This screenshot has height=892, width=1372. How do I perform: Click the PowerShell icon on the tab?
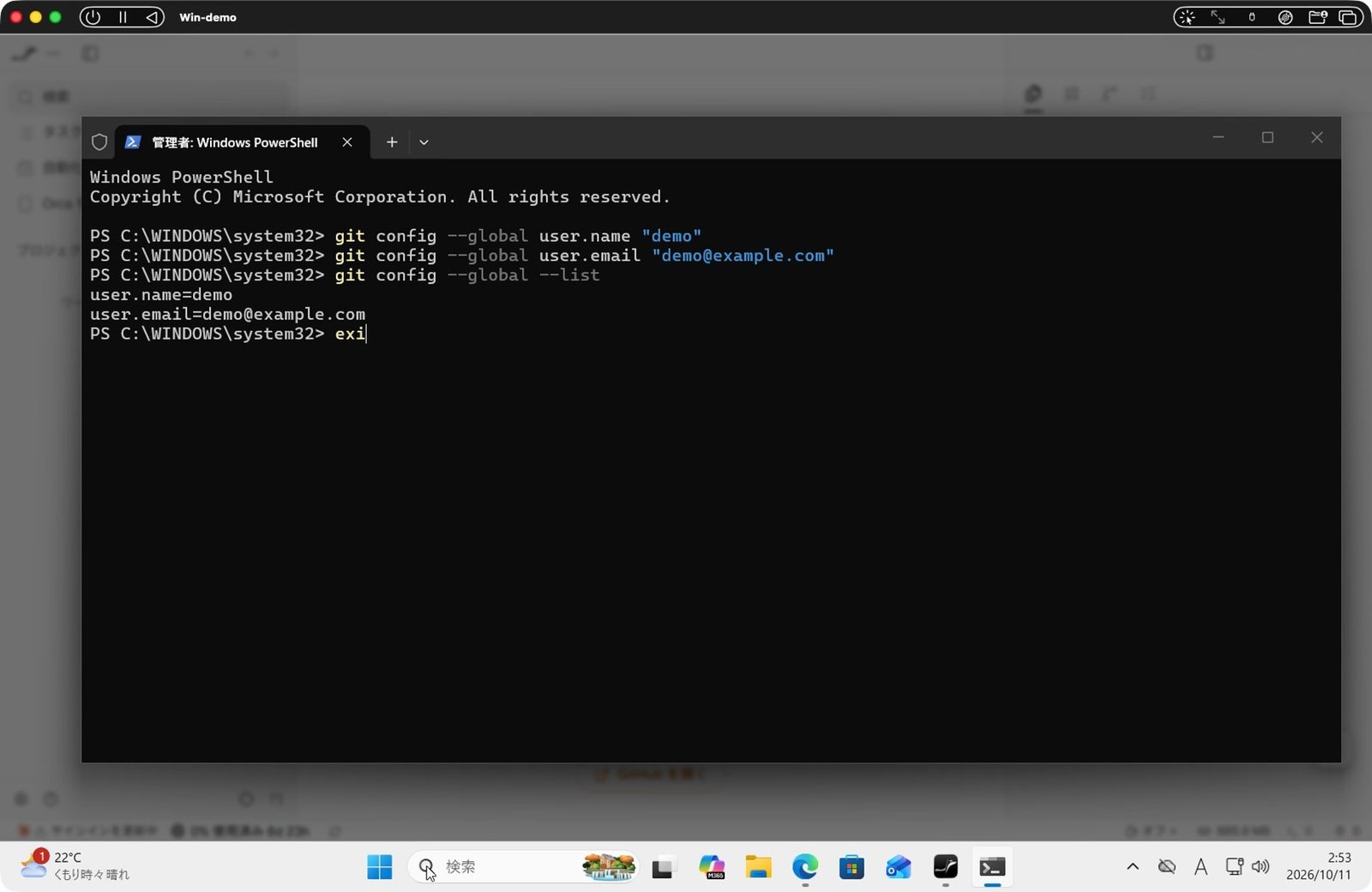tap(133, 142)
